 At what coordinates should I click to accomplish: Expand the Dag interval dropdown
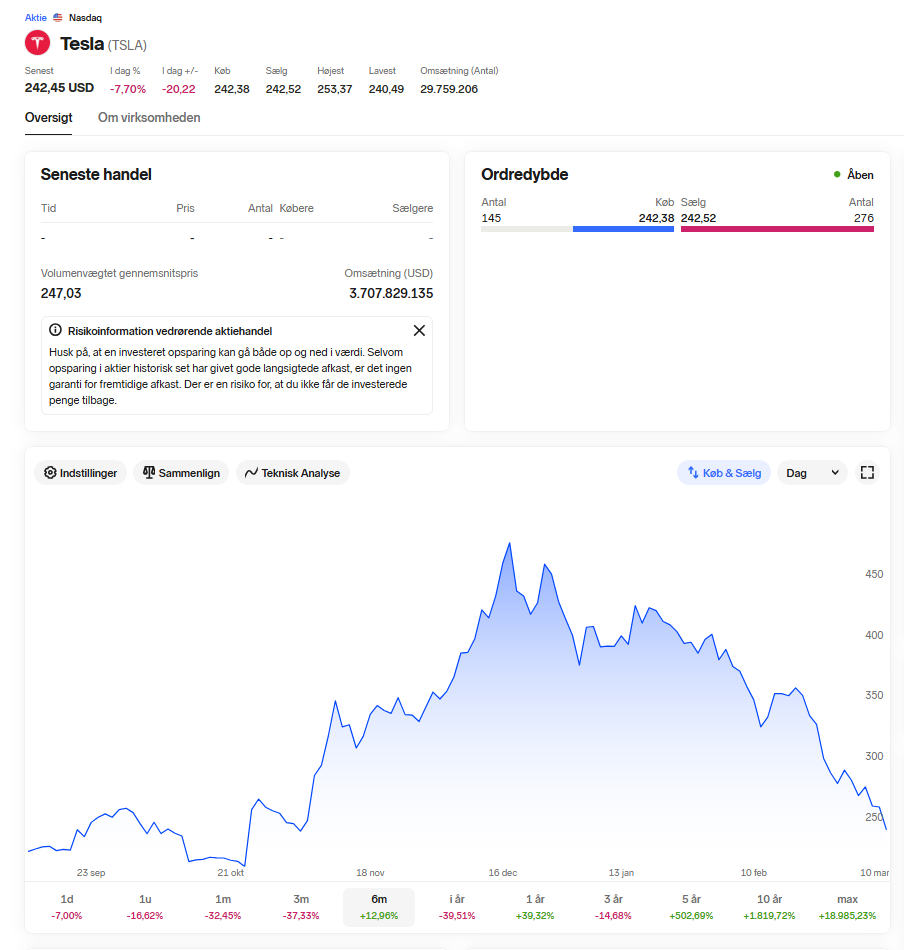tap(813, 473)
